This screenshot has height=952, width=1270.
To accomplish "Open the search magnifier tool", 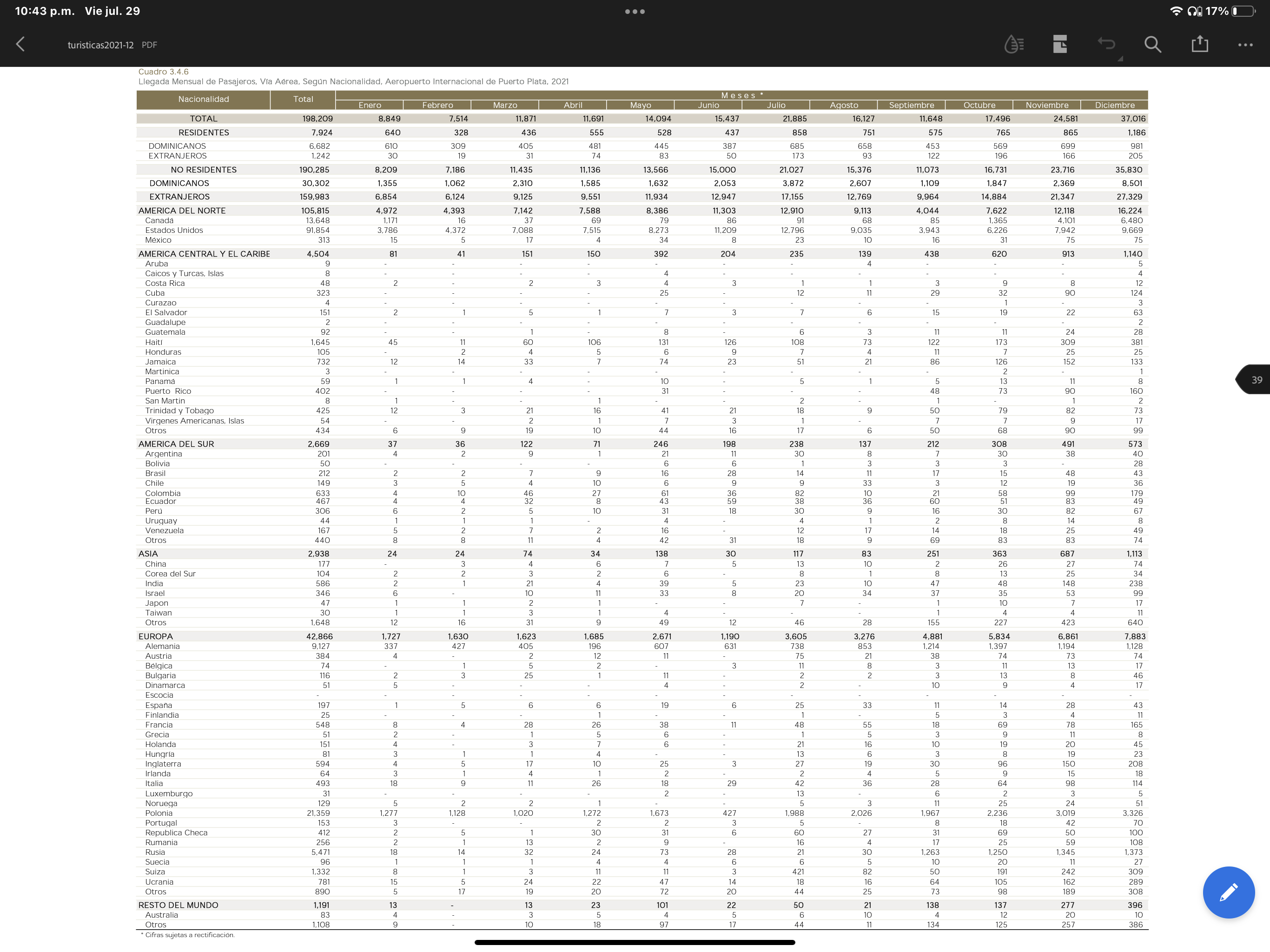I will [1152, 44].
